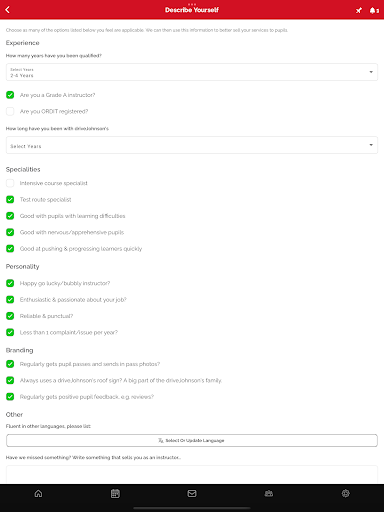Open the calendar icon in bottom bar
Image resolution: width=384 pixels, height=512 pixels.
pyautogui.click(x=115, y=493)
